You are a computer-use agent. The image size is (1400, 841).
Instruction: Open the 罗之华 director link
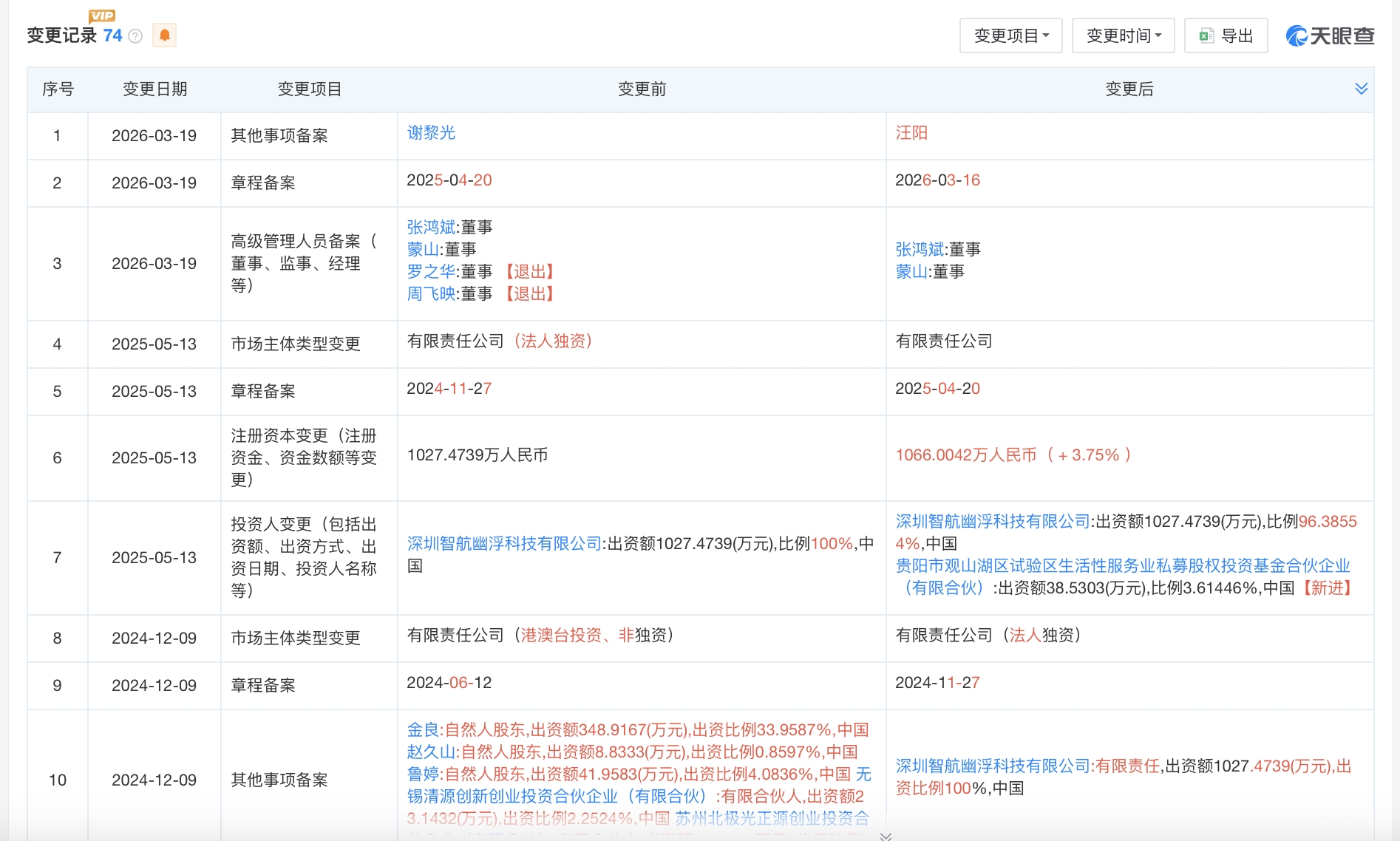431,272
